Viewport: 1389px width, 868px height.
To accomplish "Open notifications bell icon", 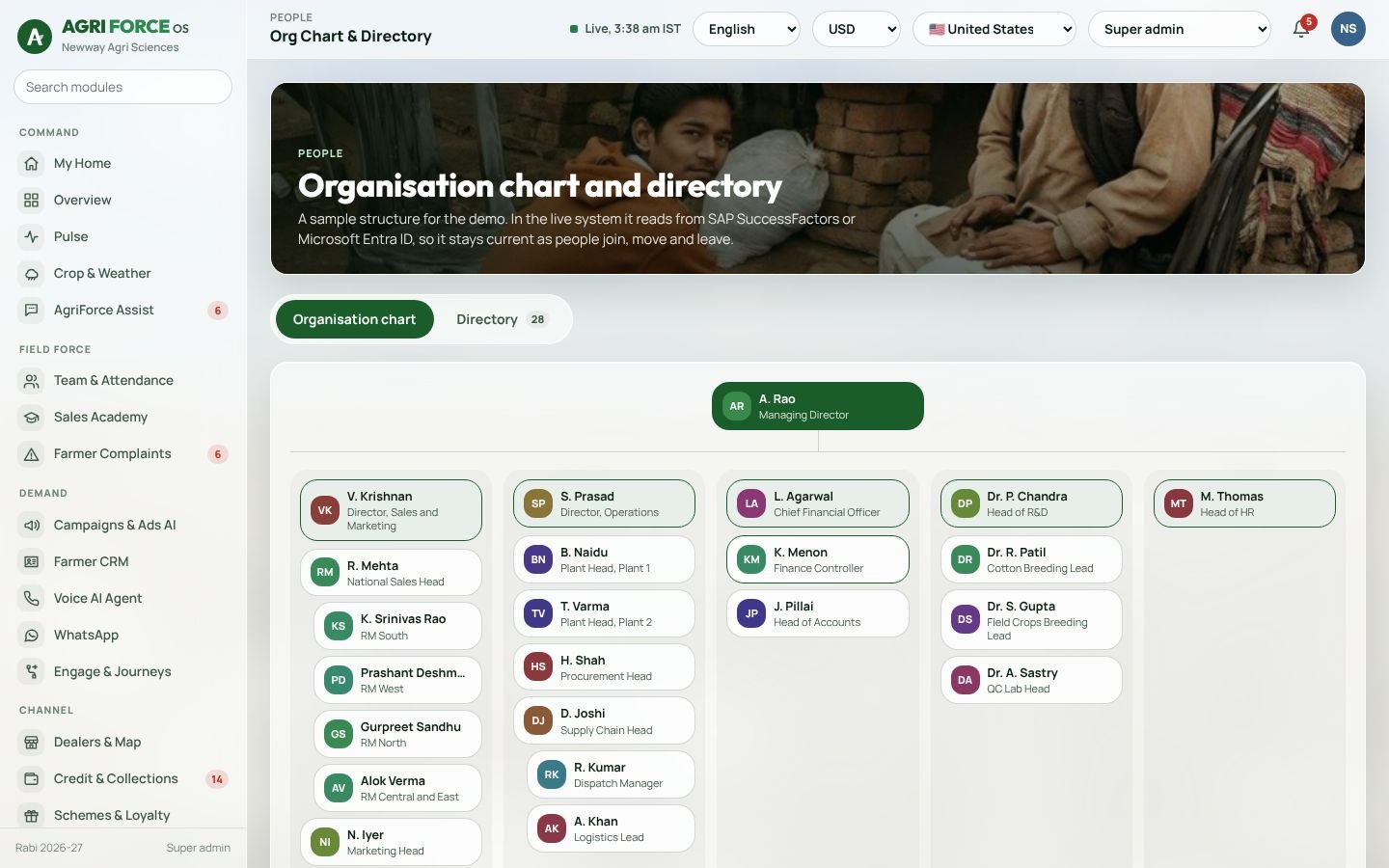I will pos(1301,29).
